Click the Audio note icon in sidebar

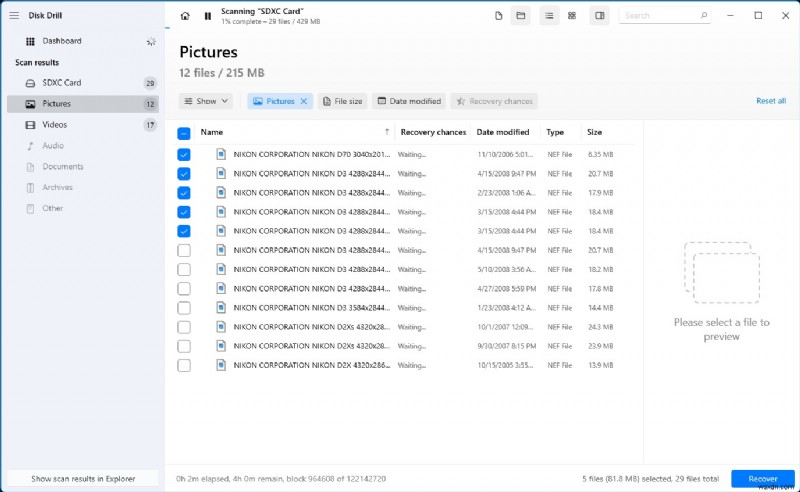coord(30,146)
